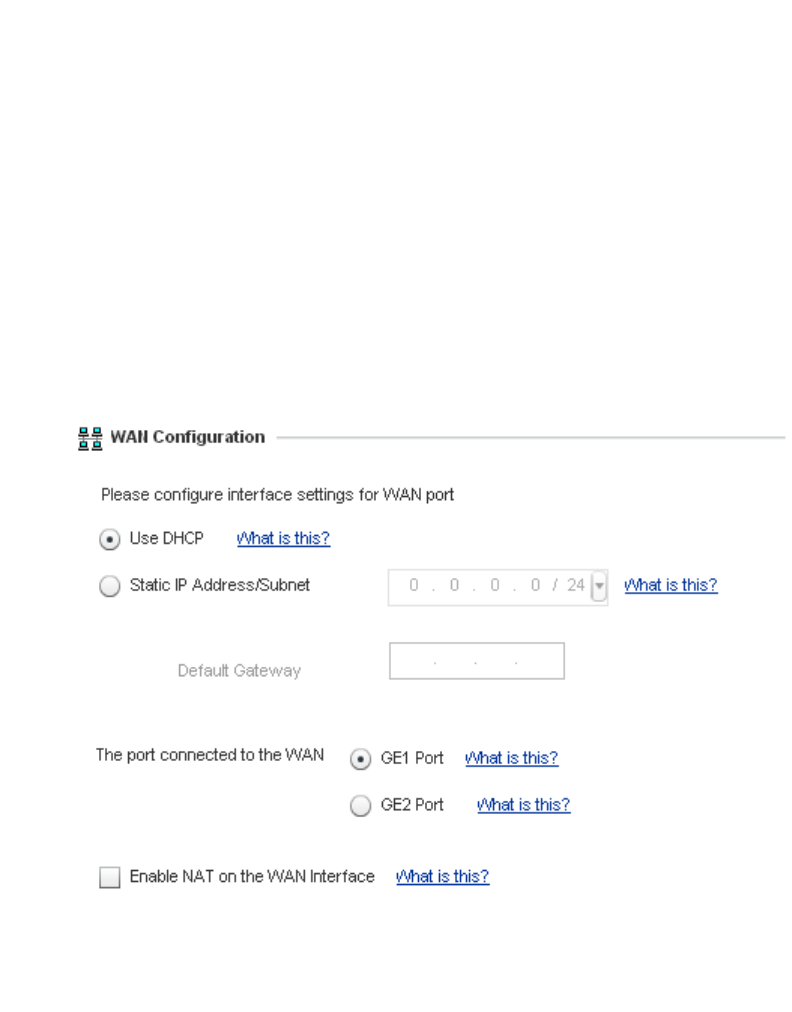This screenshot has height=1012, width=792.
Task: Open What is this? help for GE2 Port
Action: click(x=523, y=805)
